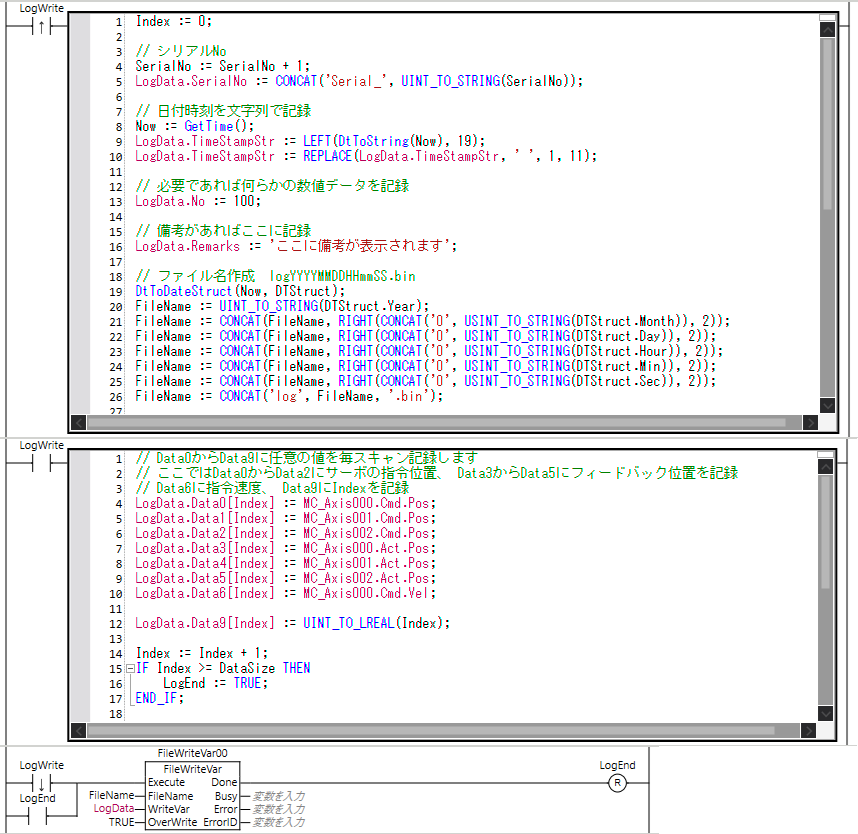Click the split box above first editor's scrollbar
This screenshot has width=858, height=834.
(826, 16)
